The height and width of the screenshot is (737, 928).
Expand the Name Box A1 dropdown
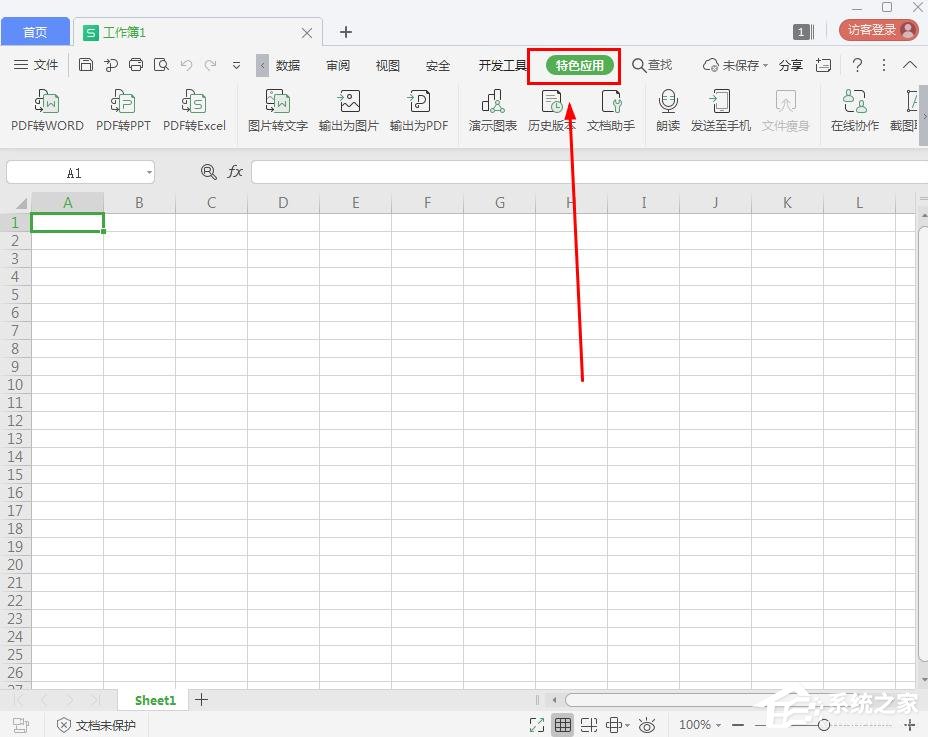(149, 173)
